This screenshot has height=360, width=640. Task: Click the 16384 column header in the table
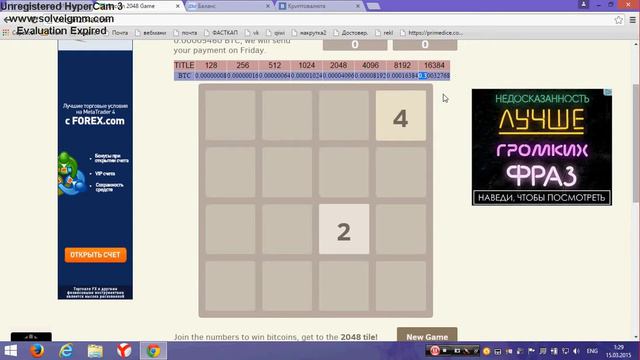434,65
